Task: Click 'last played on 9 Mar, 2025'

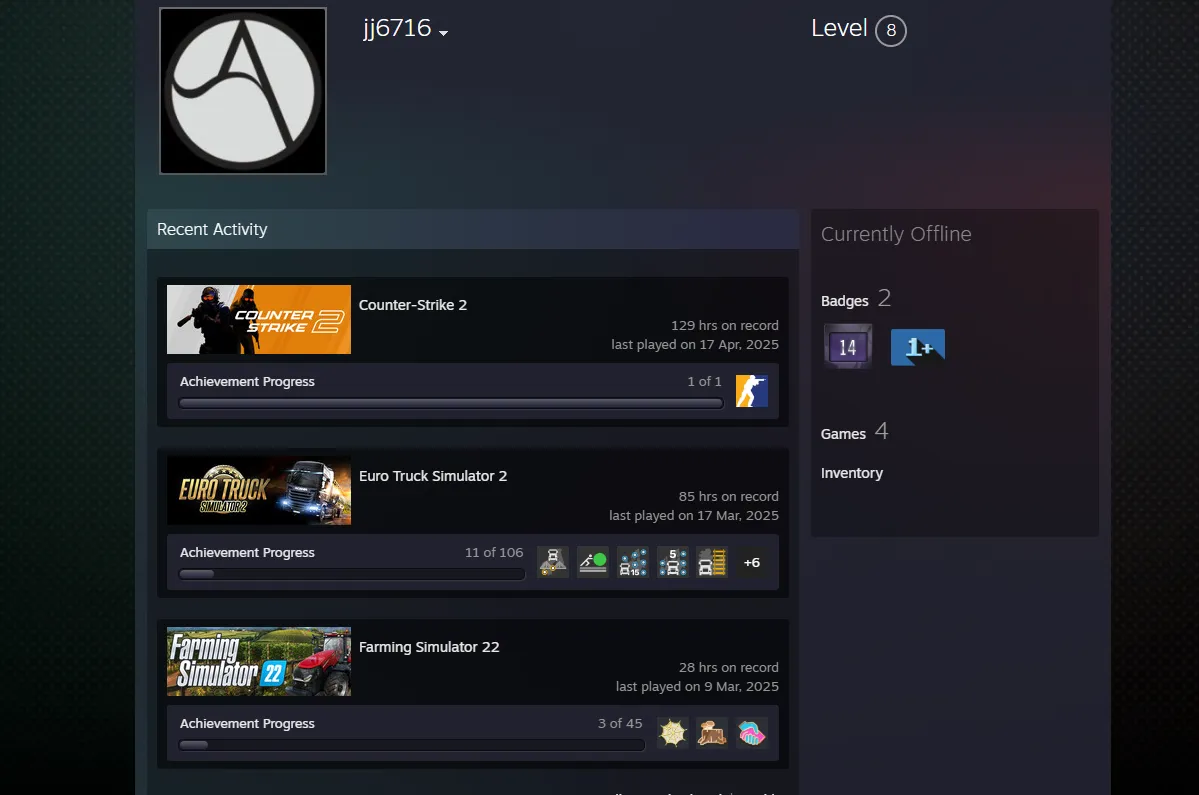Action: (x=697, y=687)
